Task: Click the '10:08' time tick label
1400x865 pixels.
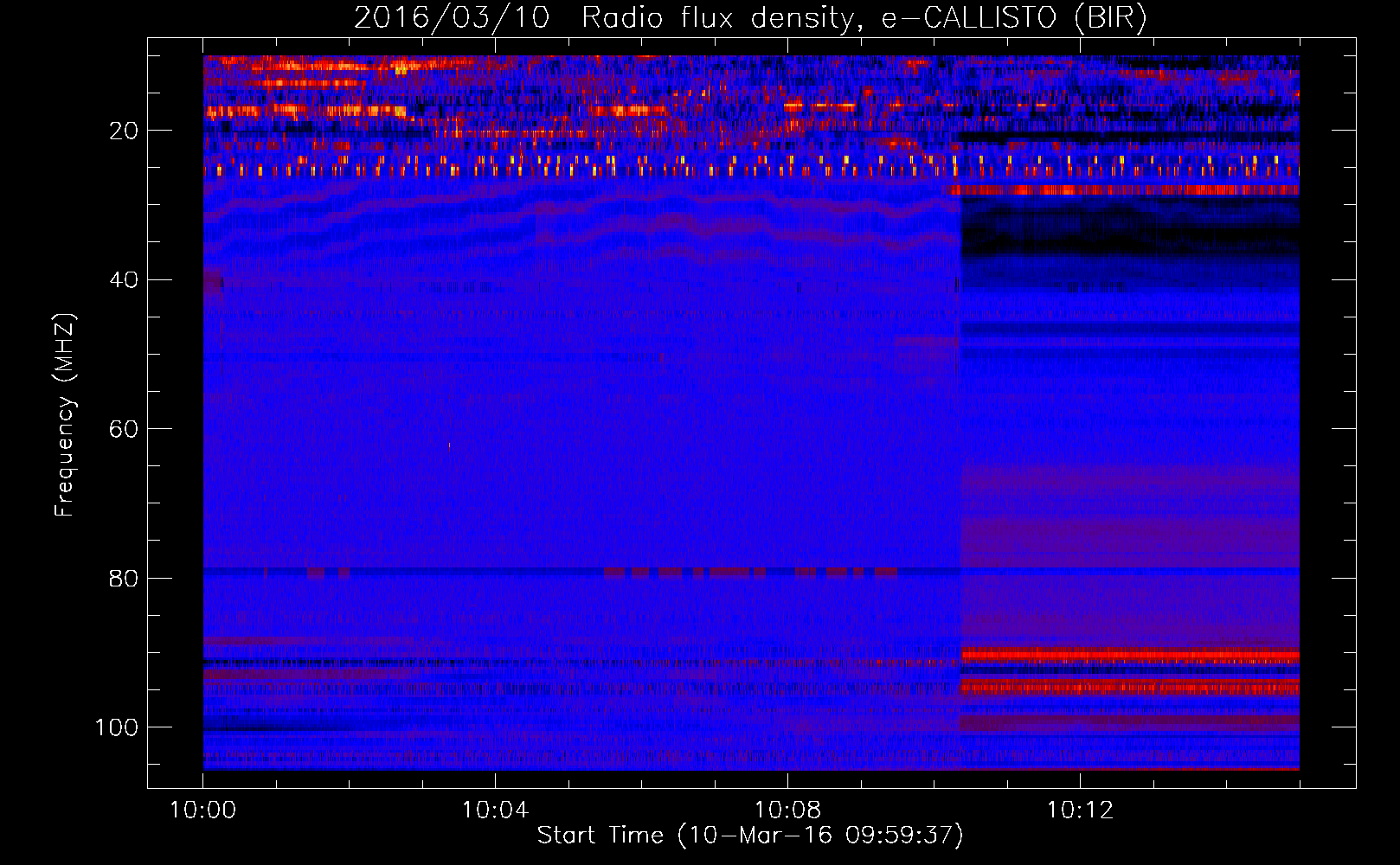Action: click(787, 811)
